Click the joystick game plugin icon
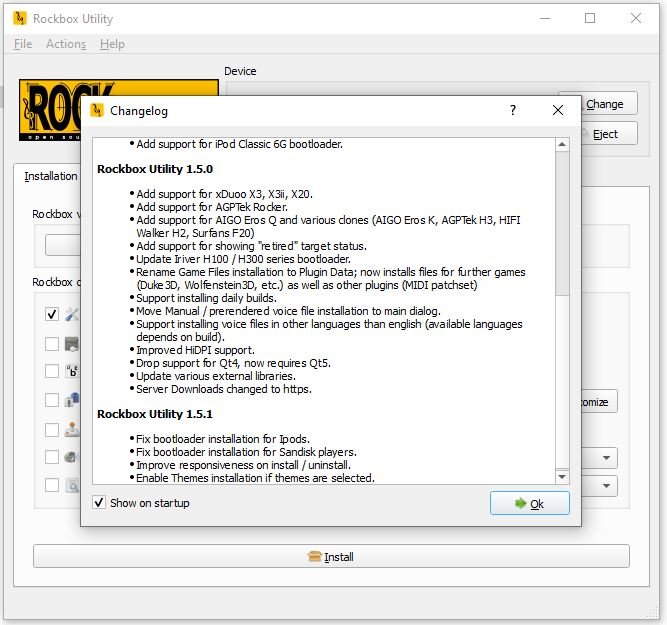667x625 pixels. tap(72, 429)
